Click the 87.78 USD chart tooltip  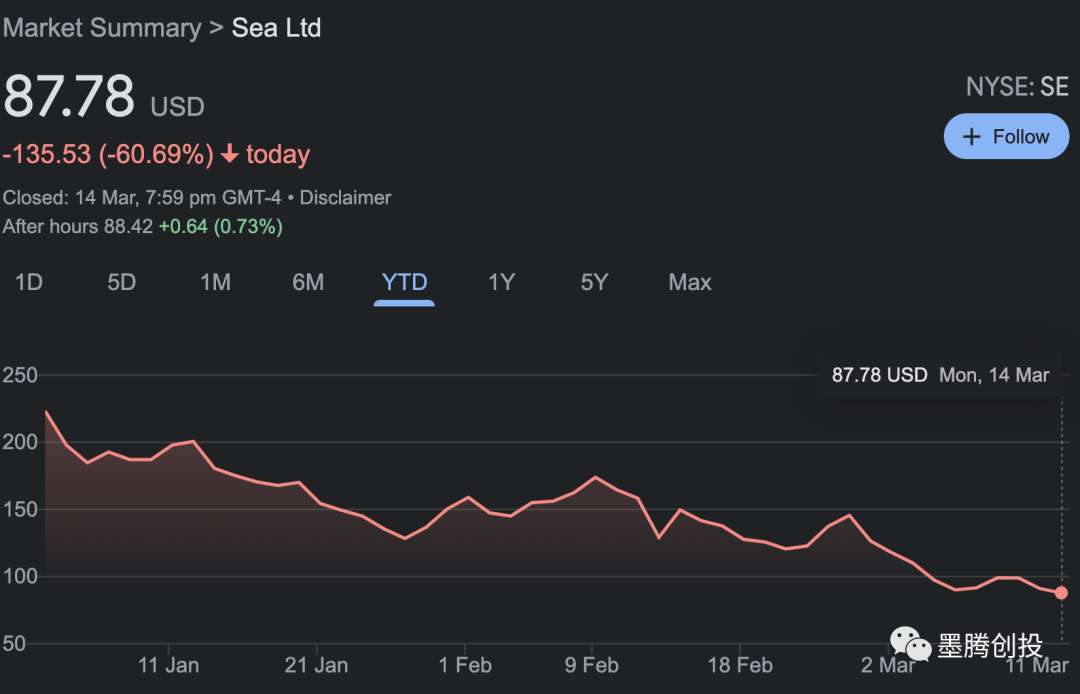940,375
